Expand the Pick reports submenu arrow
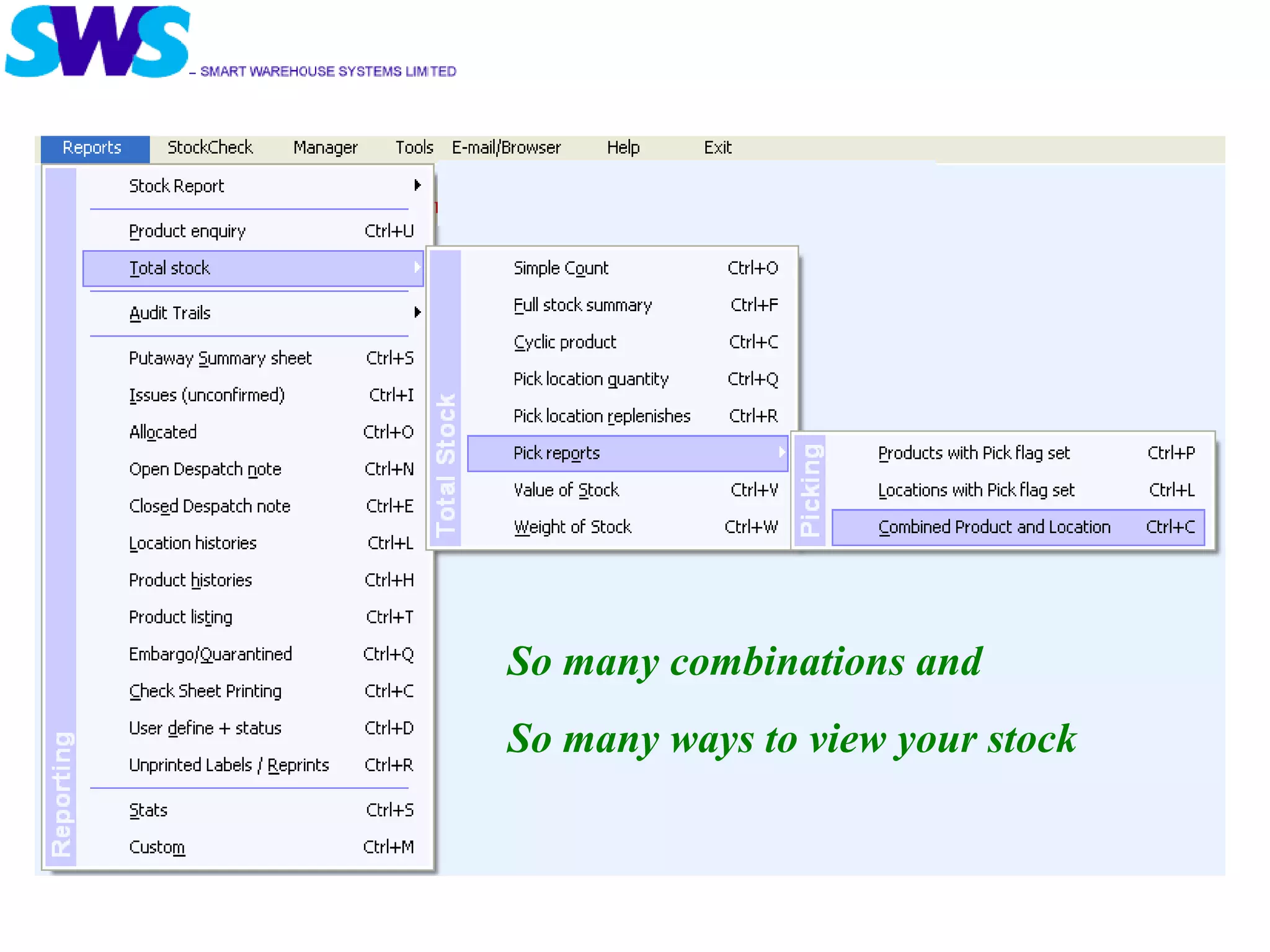This screenshot has width=1270, height=952. coord(781,453)
